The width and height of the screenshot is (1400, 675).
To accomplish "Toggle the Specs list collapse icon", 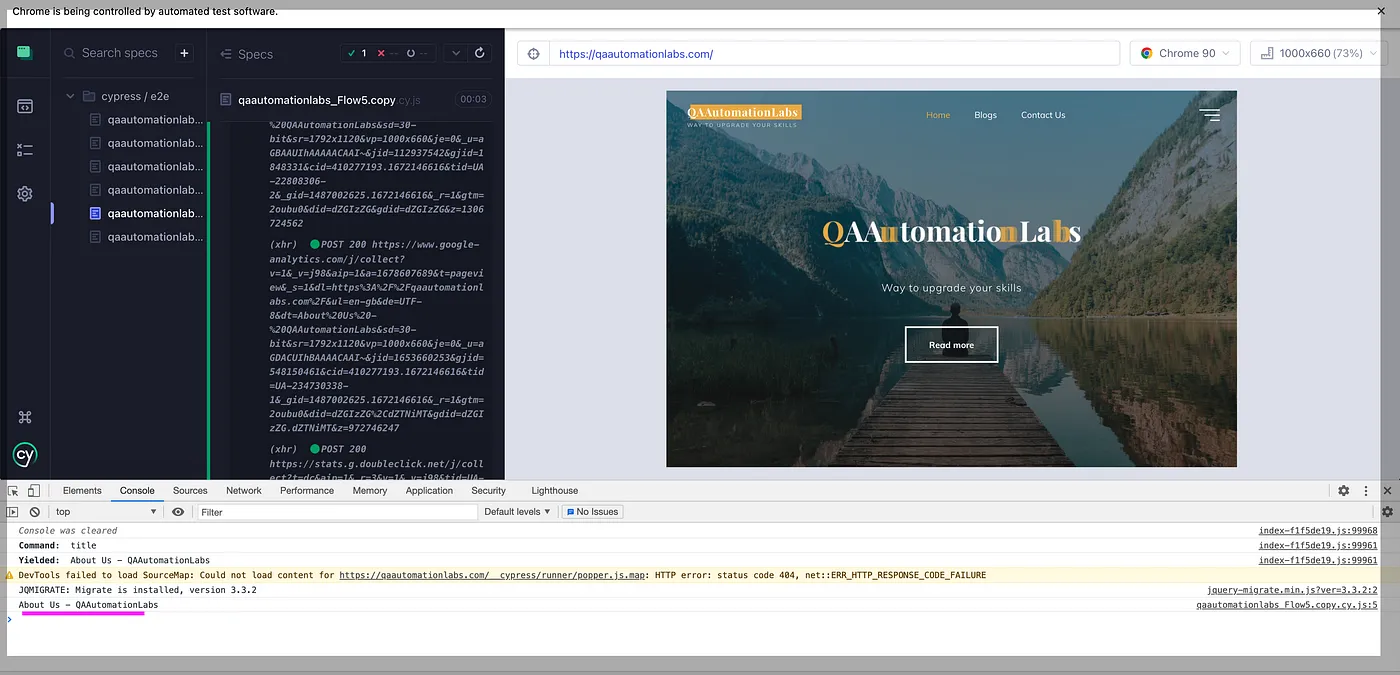I will (226, 54).
